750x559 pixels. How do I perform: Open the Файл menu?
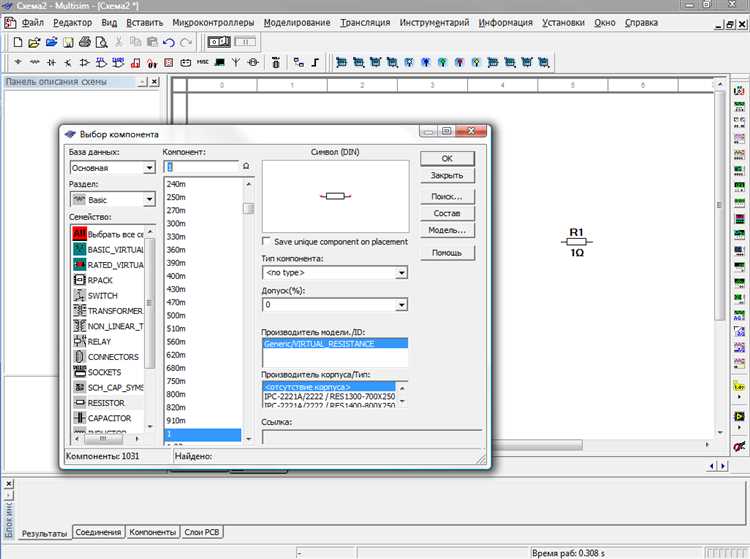click(33, 22)
